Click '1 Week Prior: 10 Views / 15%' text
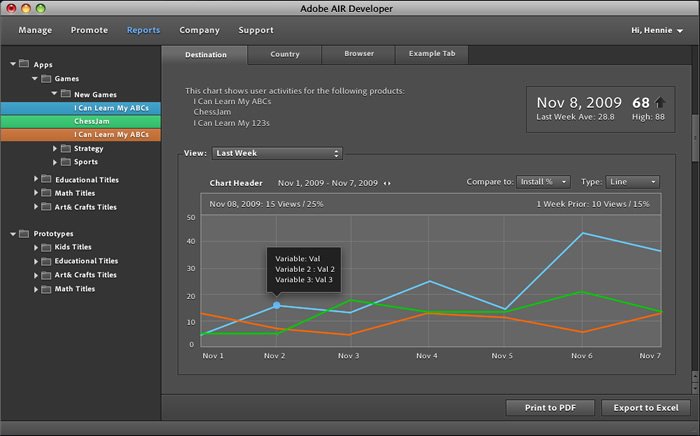This screenshot has width=700, height=436. 593,204
